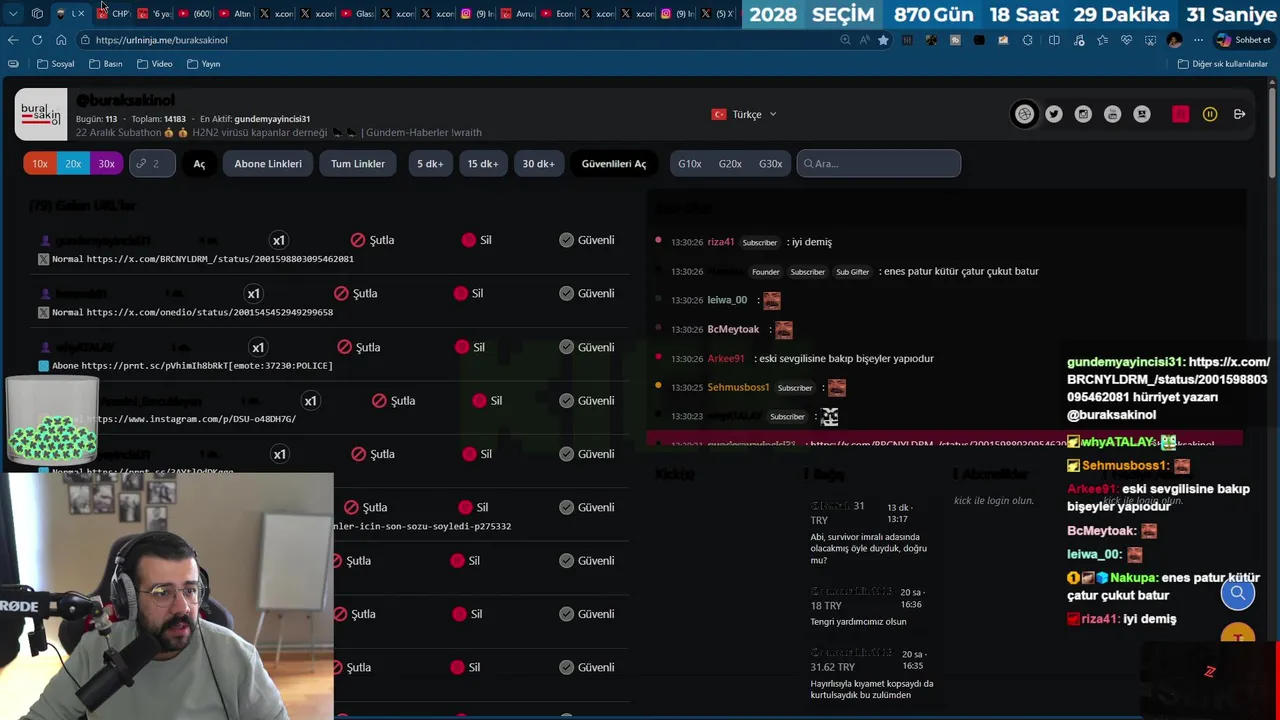Open browser Settings and more ellipsis
Screen dimensions: 1280x720
point(1198,40)
